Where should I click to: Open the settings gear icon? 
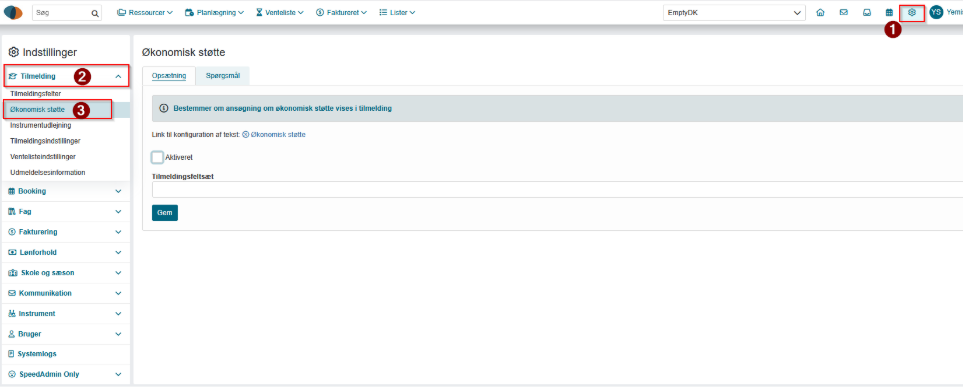(x=911, y=12)
